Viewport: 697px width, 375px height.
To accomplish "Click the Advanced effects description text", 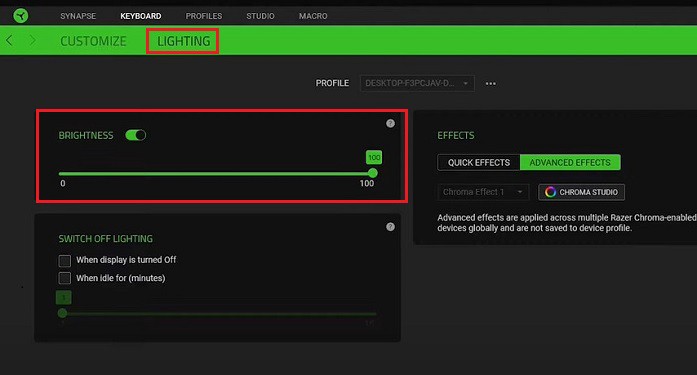I will tap(567, 223).
